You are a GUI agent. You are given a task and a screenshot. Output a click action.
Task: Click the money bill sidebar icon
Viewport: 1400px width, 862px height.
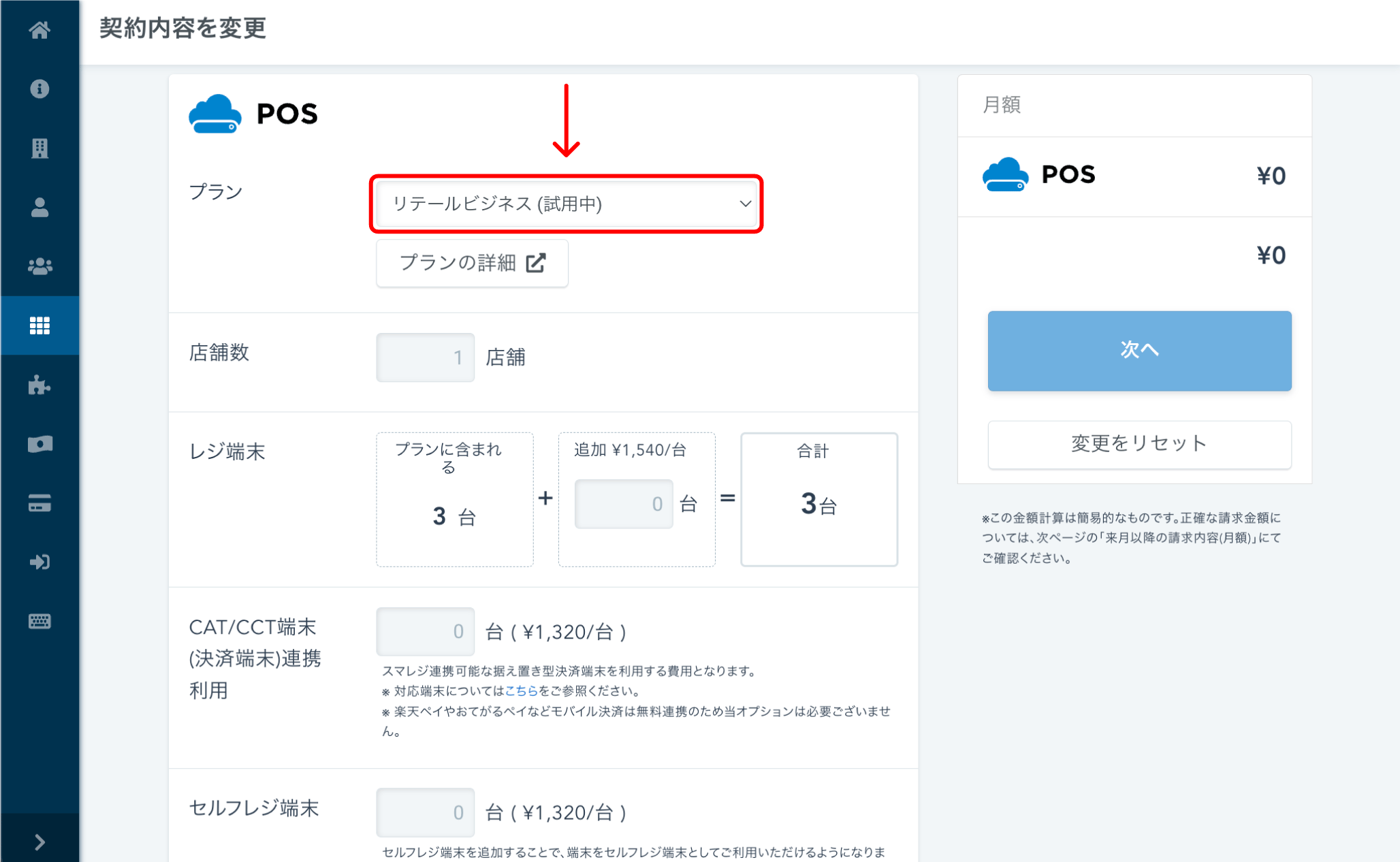[39, 444]
